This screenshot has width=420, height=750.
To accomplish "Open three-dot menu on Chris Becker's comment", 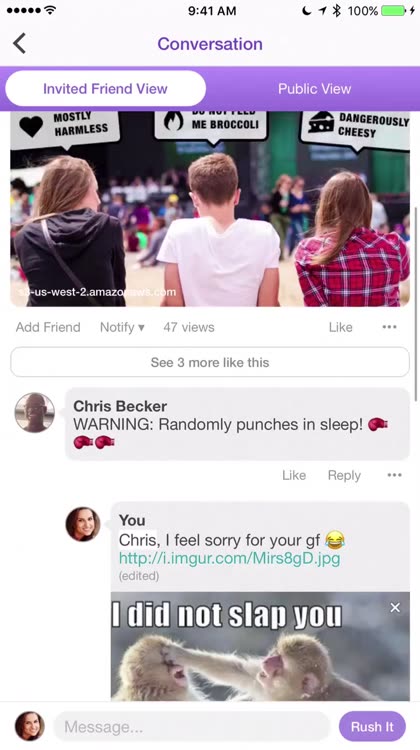I will [x=395, y=475].
